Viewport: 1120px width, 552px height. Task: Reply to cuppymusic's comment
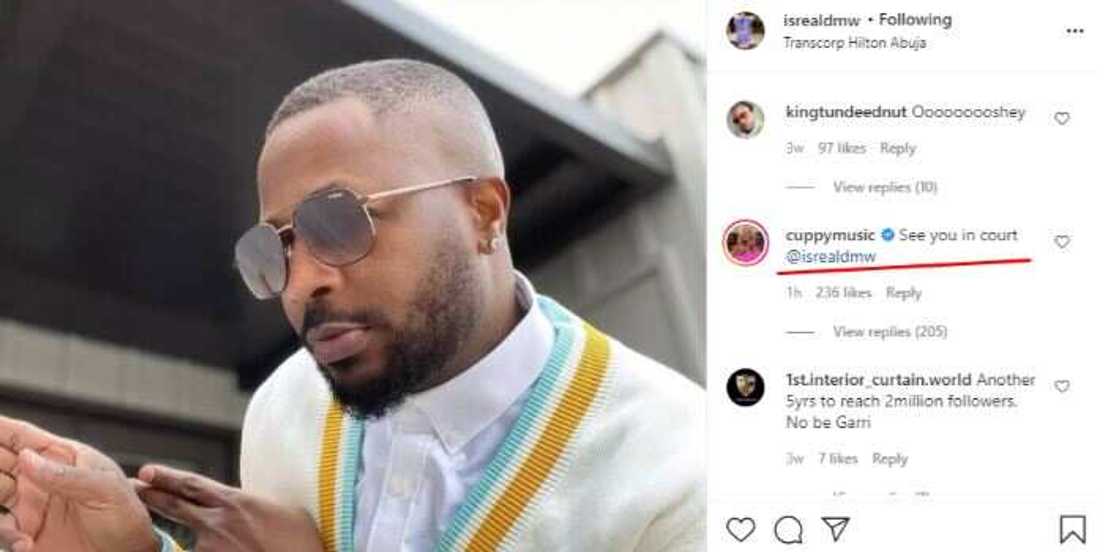[903, 293]
